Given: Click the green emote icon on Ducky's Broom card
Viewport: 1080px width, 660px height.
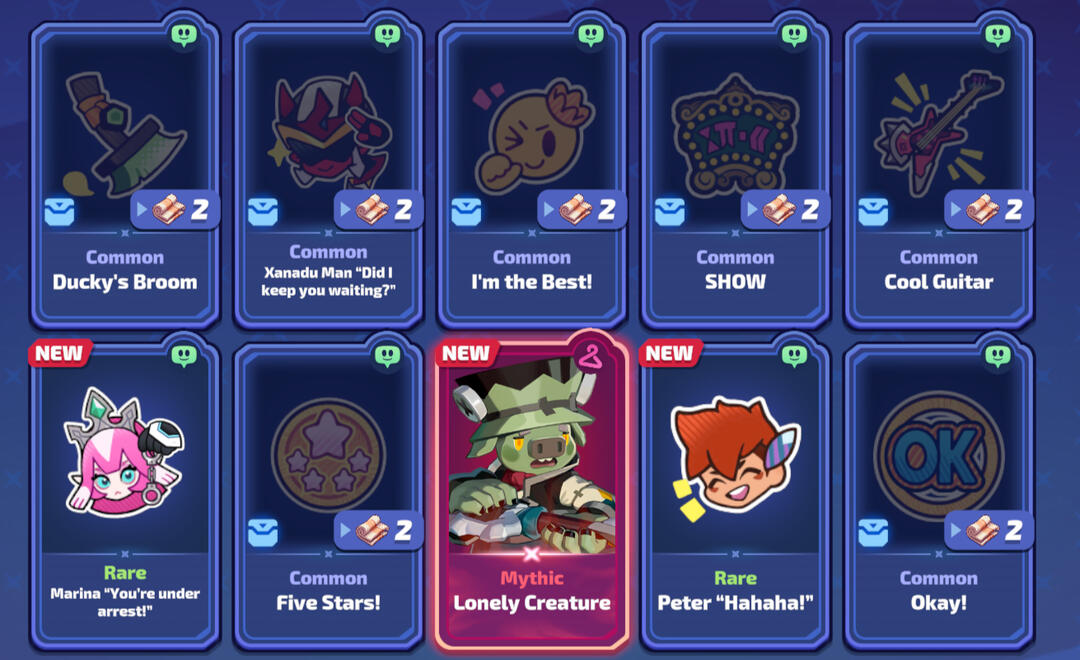Looking at the screenshot, I should (x=184, y=34).
